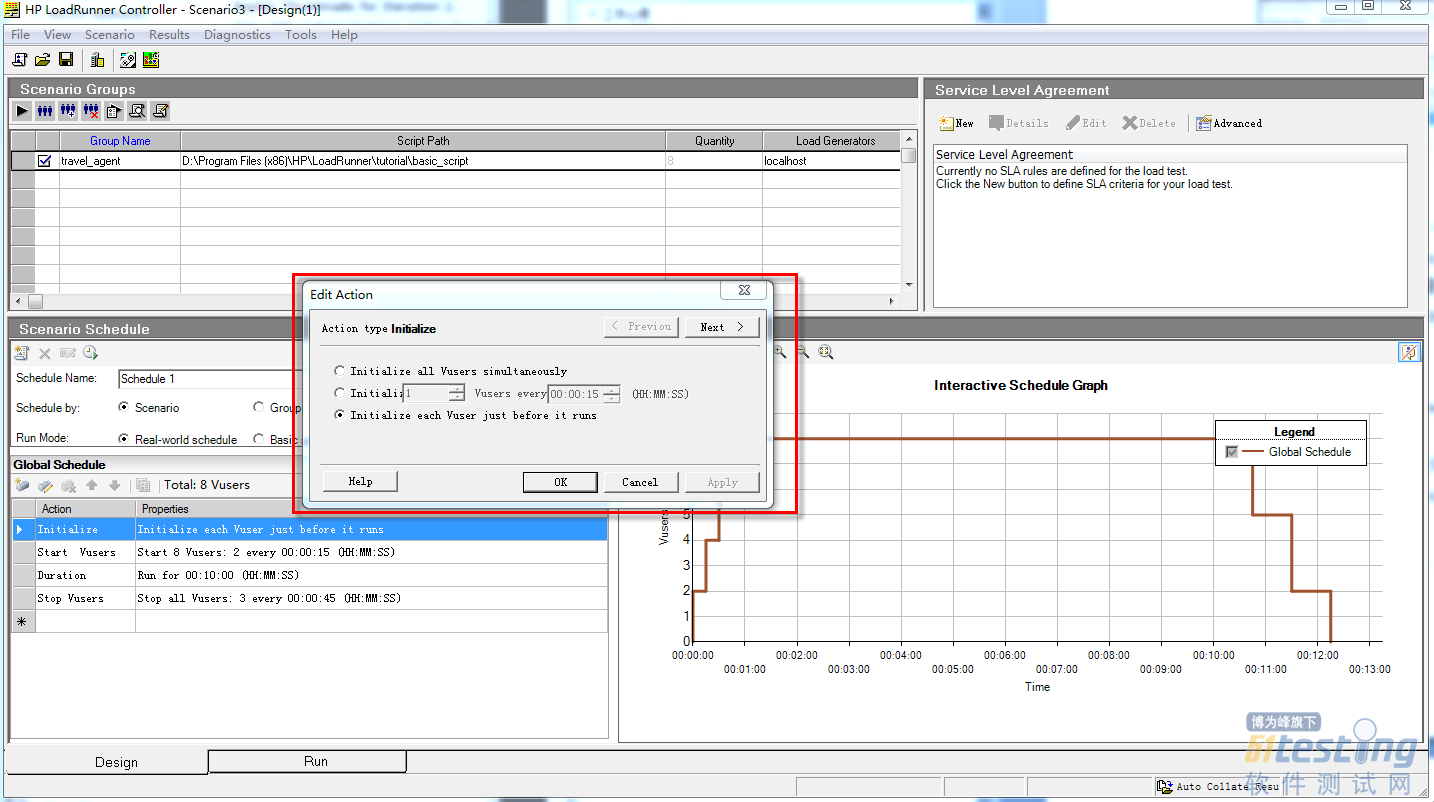Click the Design view toolbar icon
Image resolution: width=1434 pixels, height=802 pixels.
pyautogui.click(x=128, y=60)
